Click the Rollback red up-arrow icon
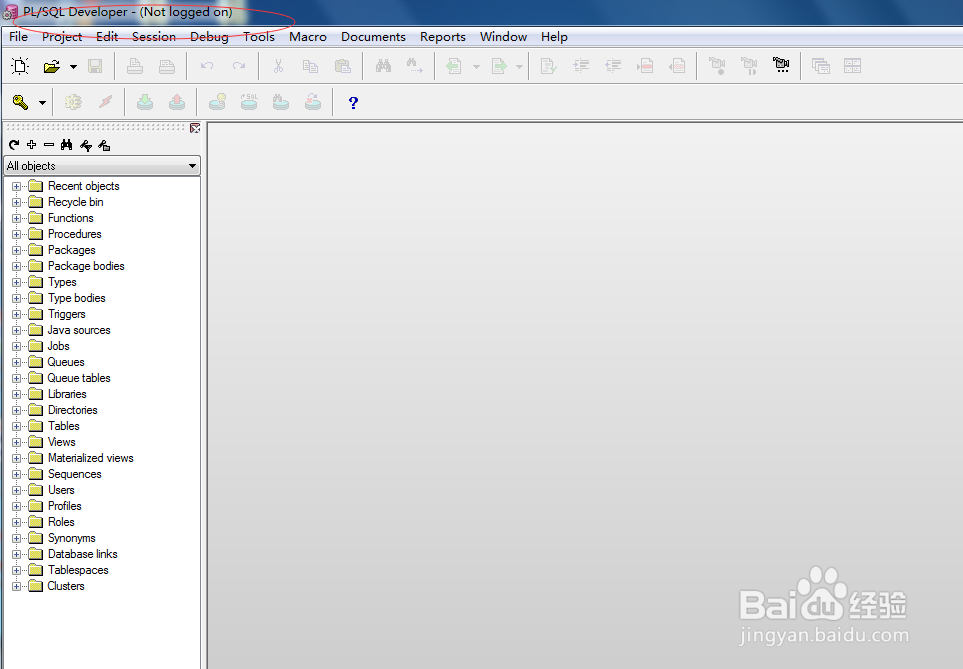The image size is (963, 669). [x=177, y=102]
